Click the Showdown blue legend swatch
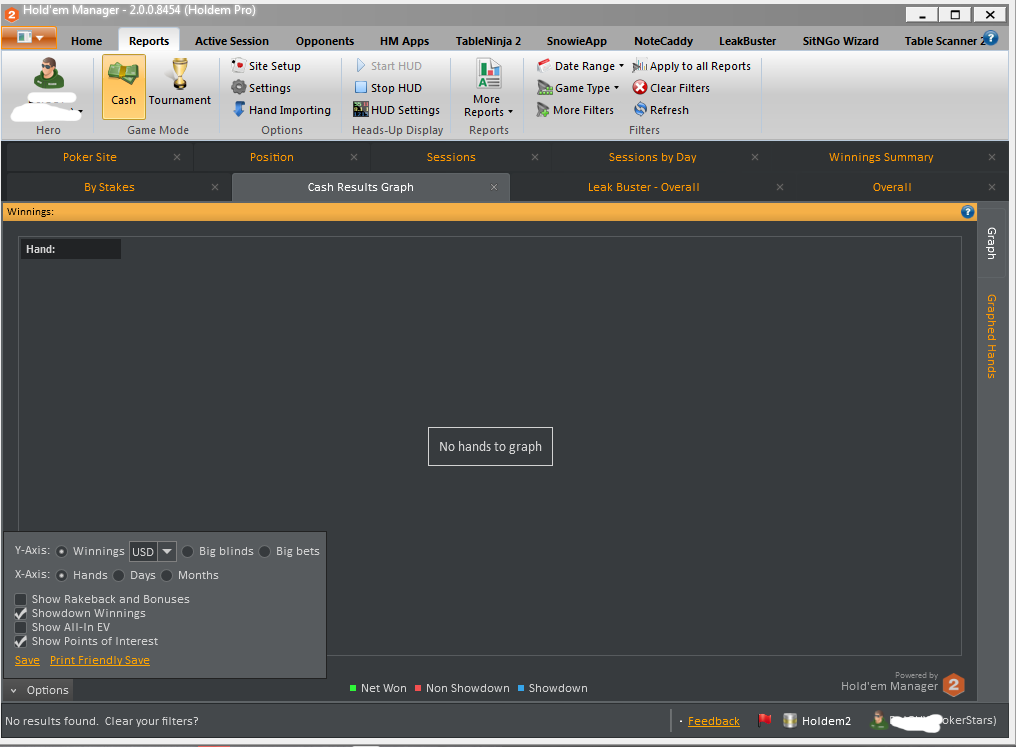Viewport: 1016px width, 747px height. pyautogui.click(x=521, y=688)
